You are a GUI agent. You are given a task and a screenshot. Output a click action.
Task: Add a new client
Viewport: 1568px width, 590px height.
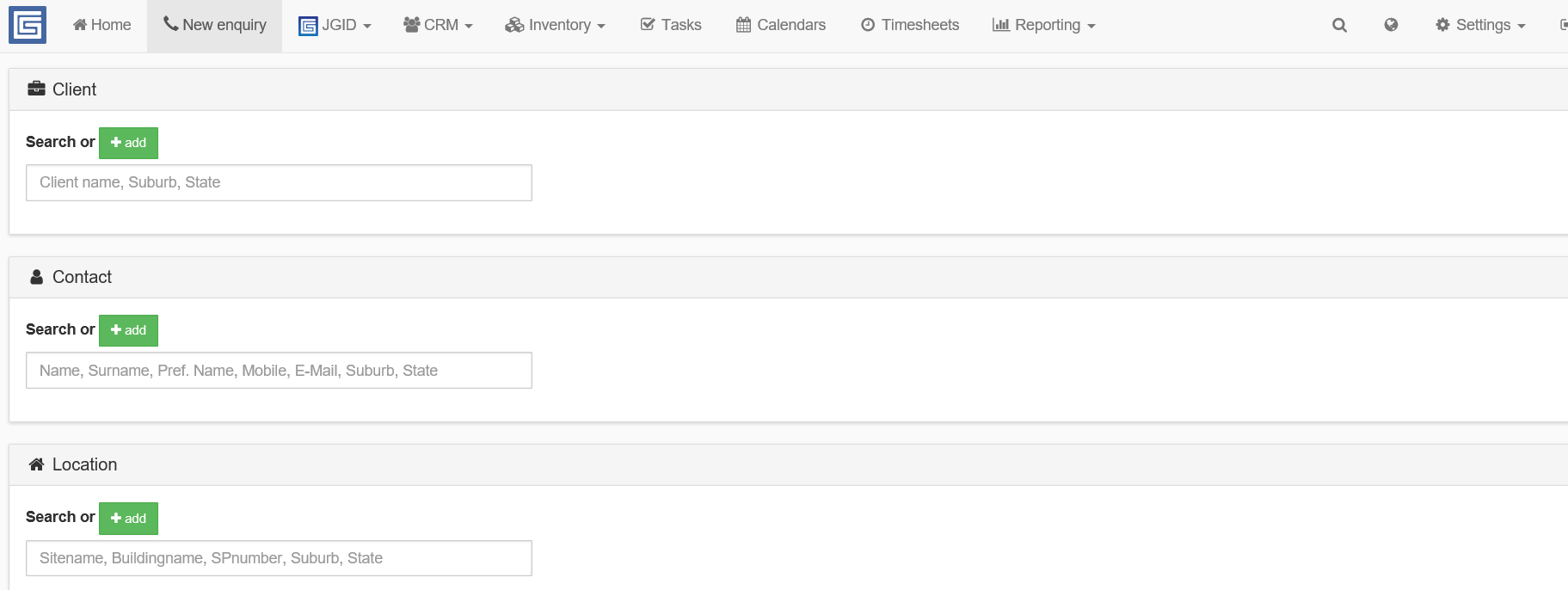click(x=128, y=143)
